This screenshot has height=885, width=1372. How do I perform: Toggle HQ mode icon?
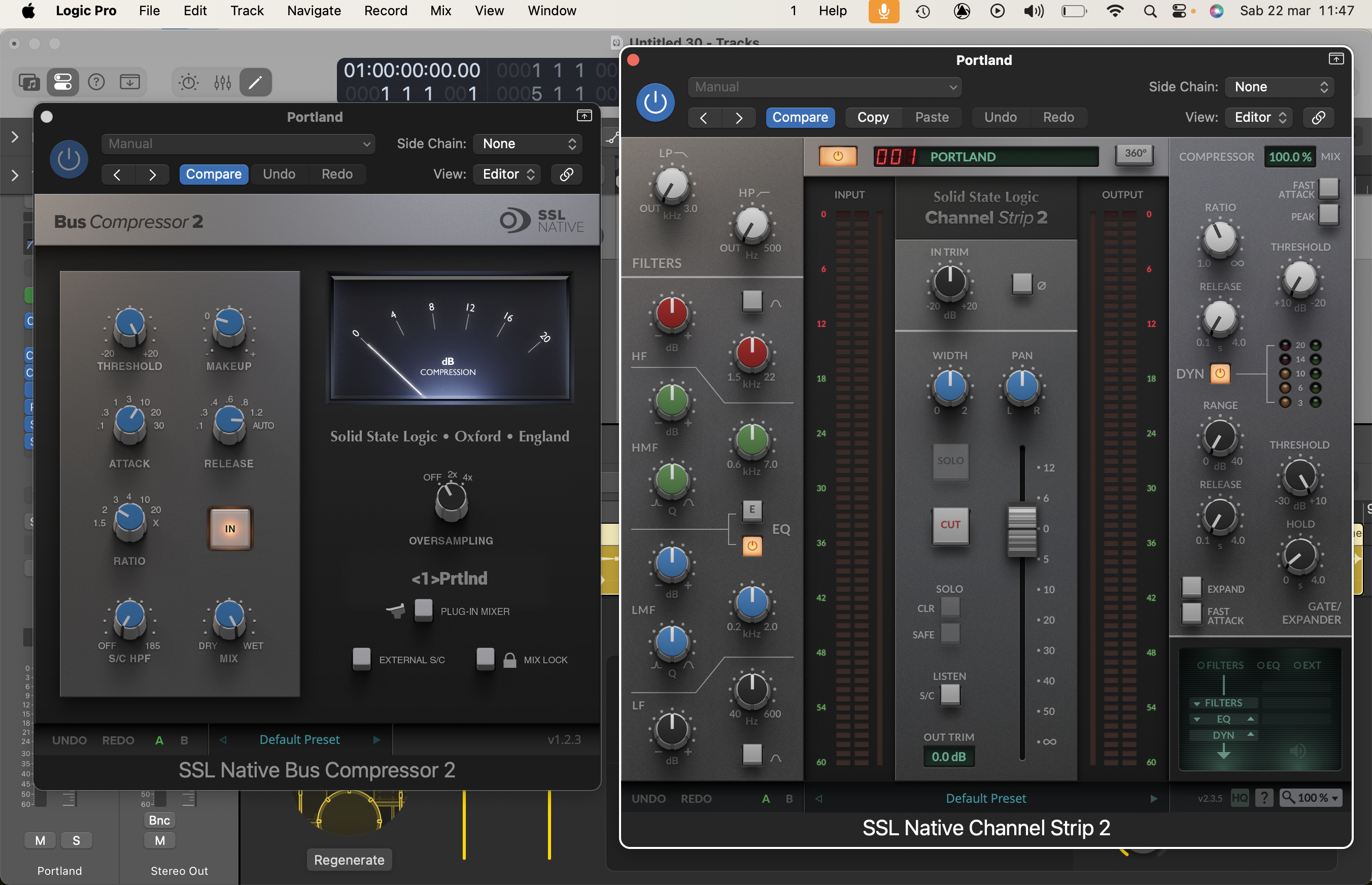1239,798
